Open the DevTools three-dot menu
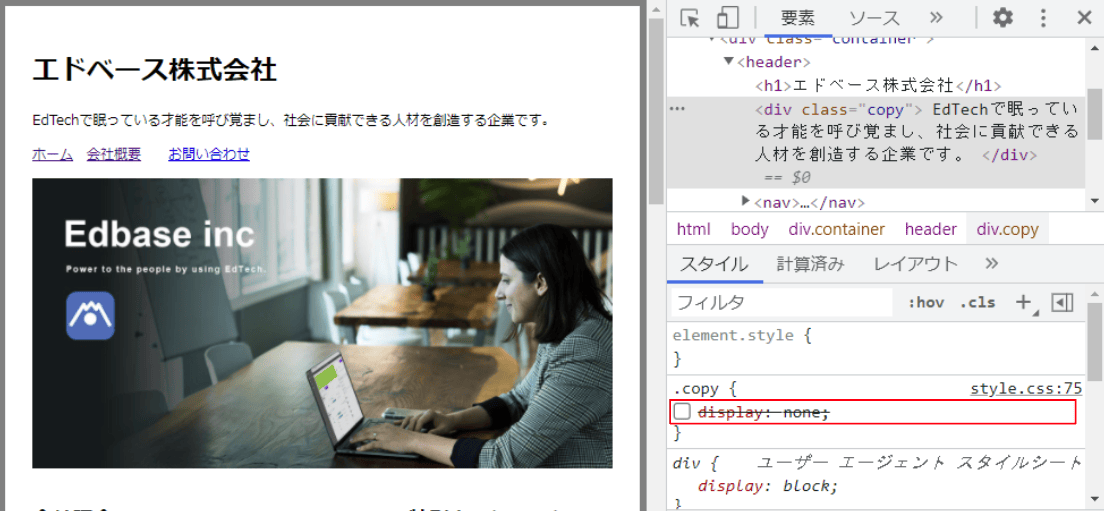Image resolution: width=1104 pixels, height=511 pixels. tap(1043, 18)
